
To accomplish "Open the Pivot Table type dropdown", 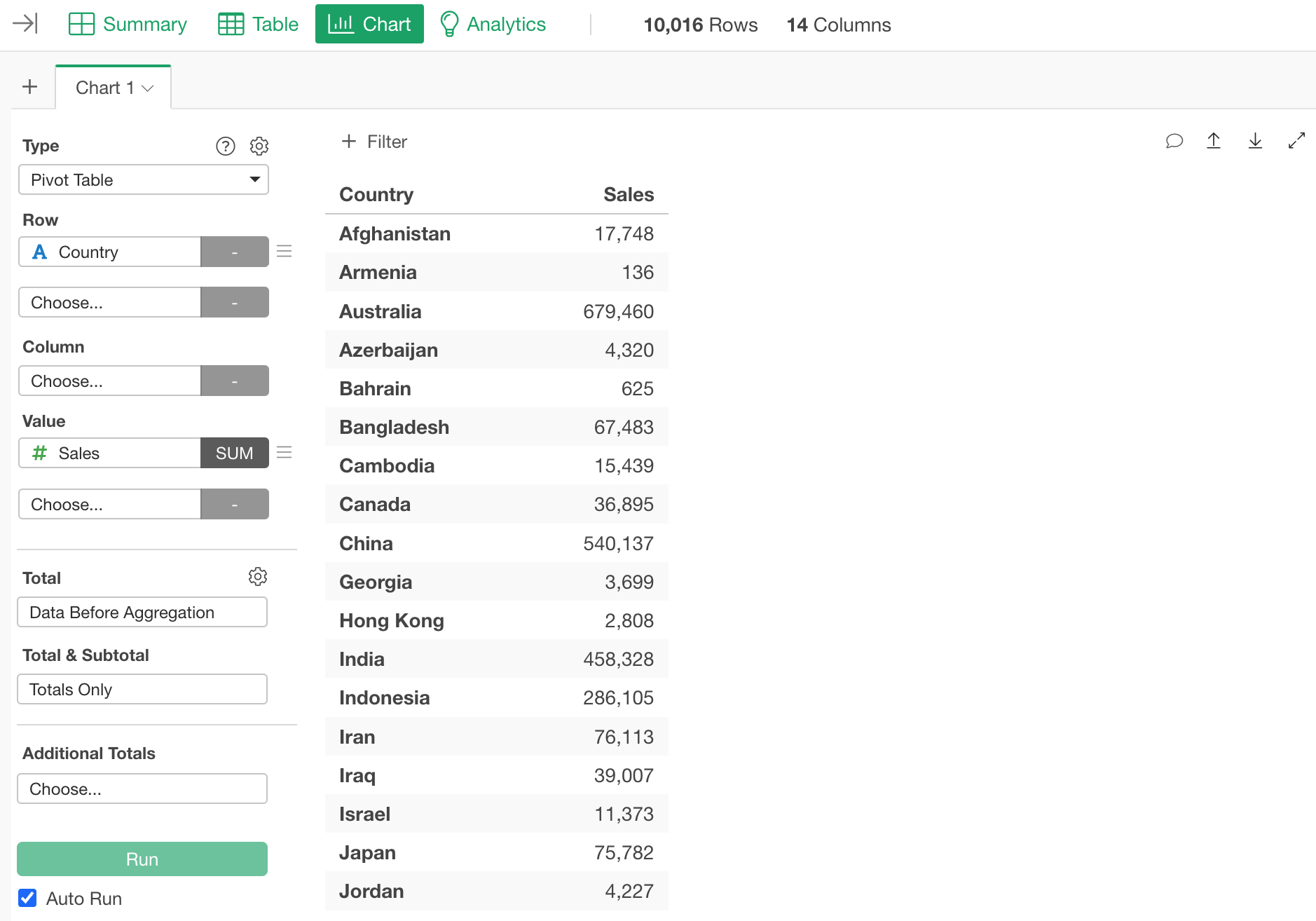I will tap(143, 180).
